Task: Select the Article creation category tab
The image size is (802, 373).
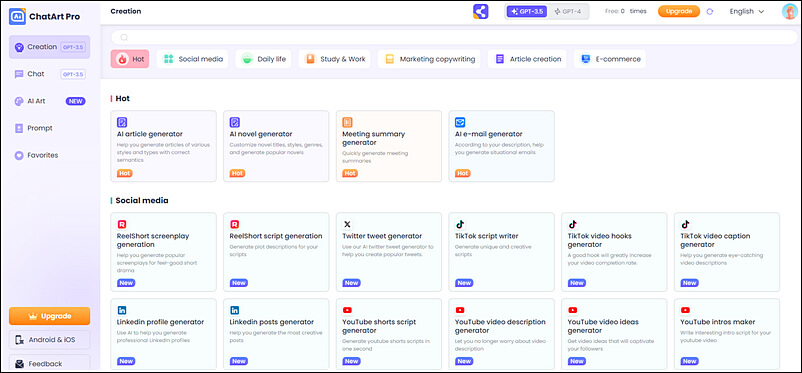Action: (527, 59)
